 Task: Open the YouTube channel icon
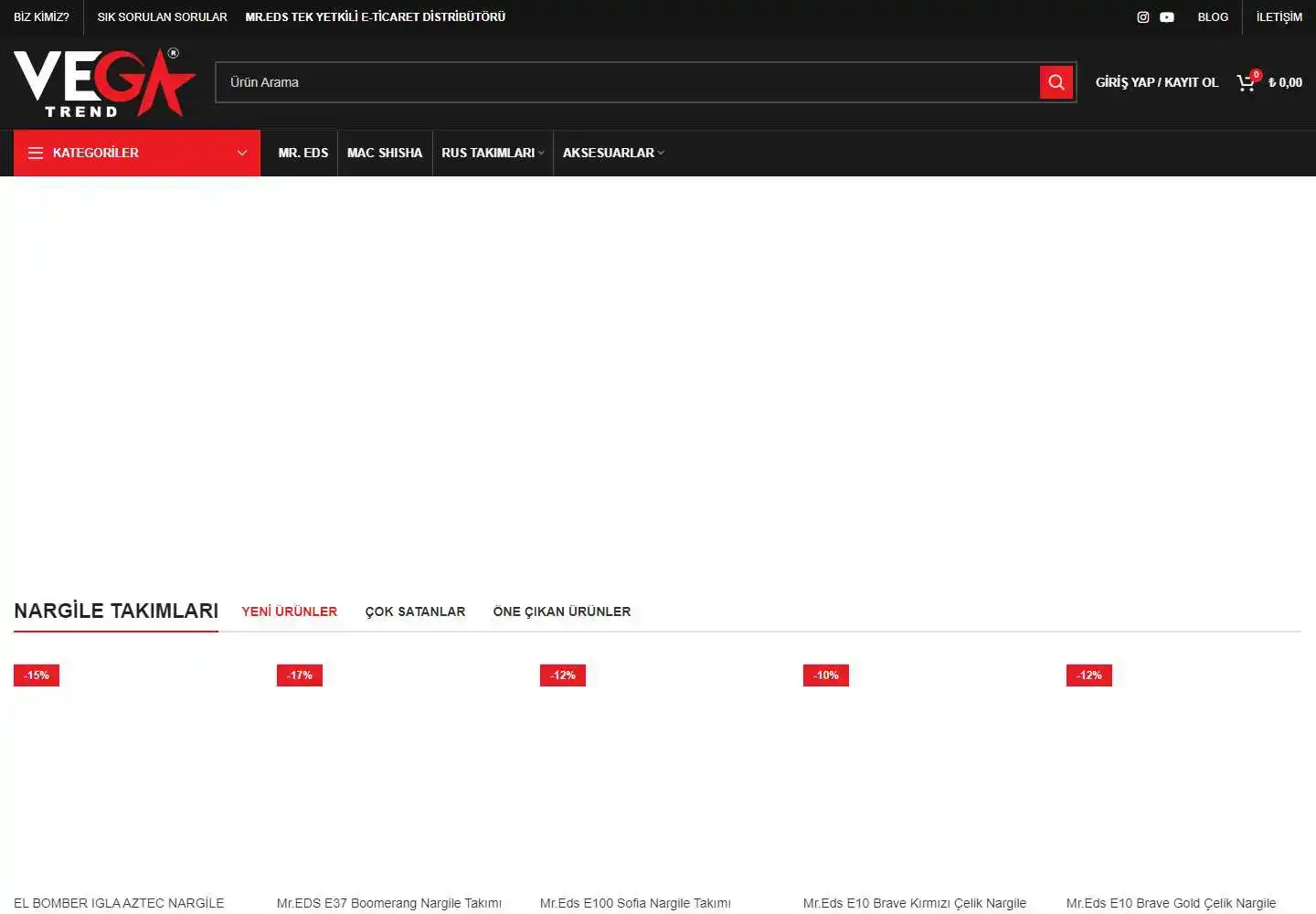coord(1167,17)
